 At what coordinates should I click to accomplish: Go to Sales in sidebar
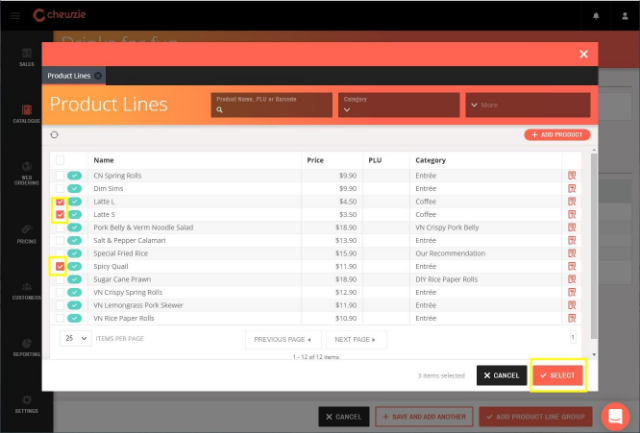tap(27, 57)
